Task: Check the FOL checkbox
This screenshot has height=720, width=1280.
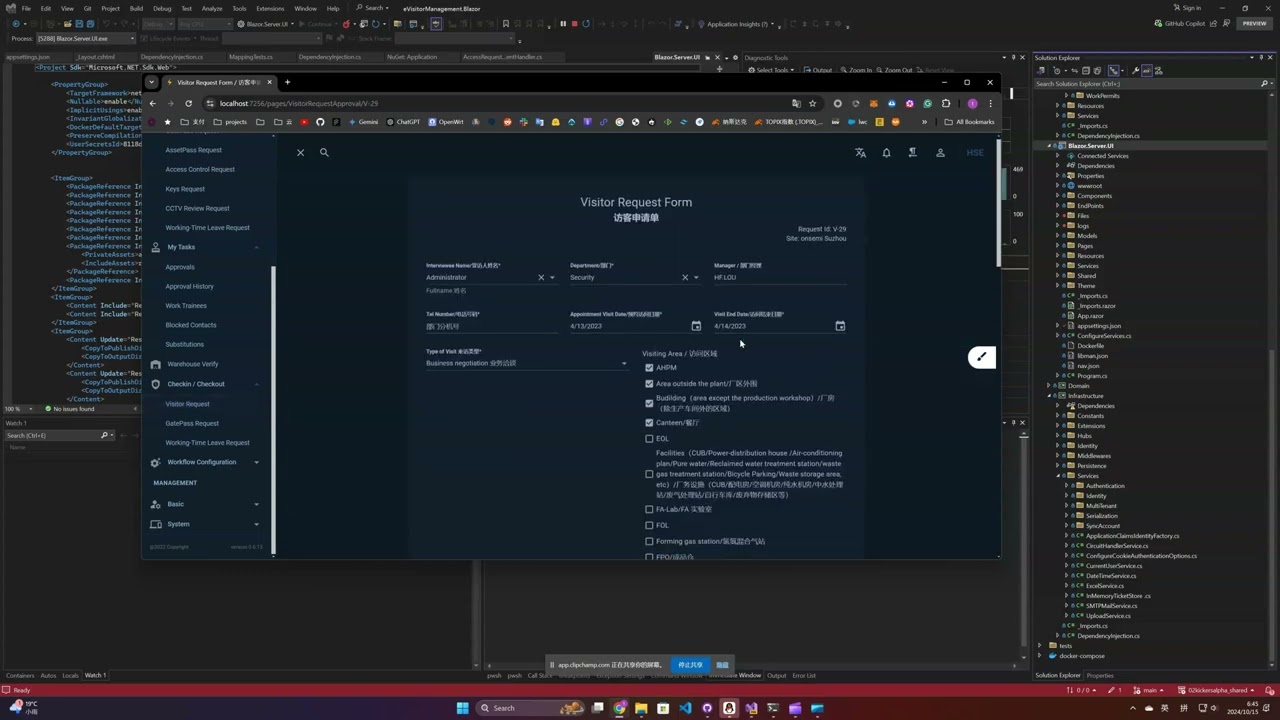Action: pos(649,525)
